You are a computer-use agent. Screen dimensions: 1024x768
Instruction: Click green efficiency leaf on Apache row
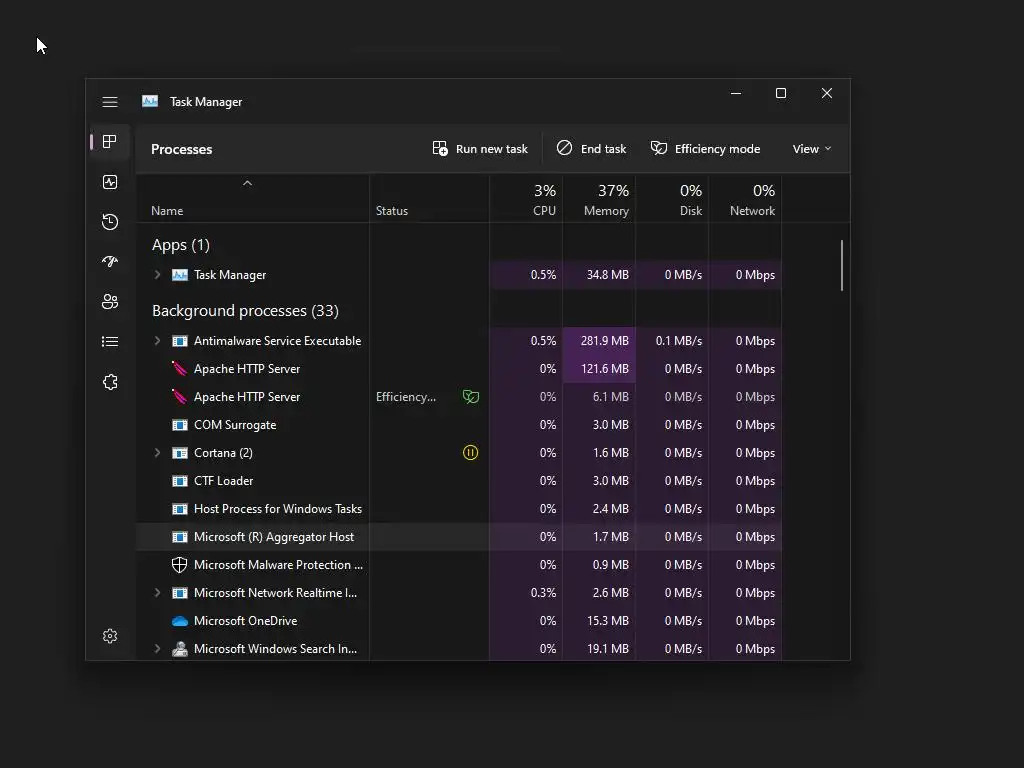click(x=471, y=396)
